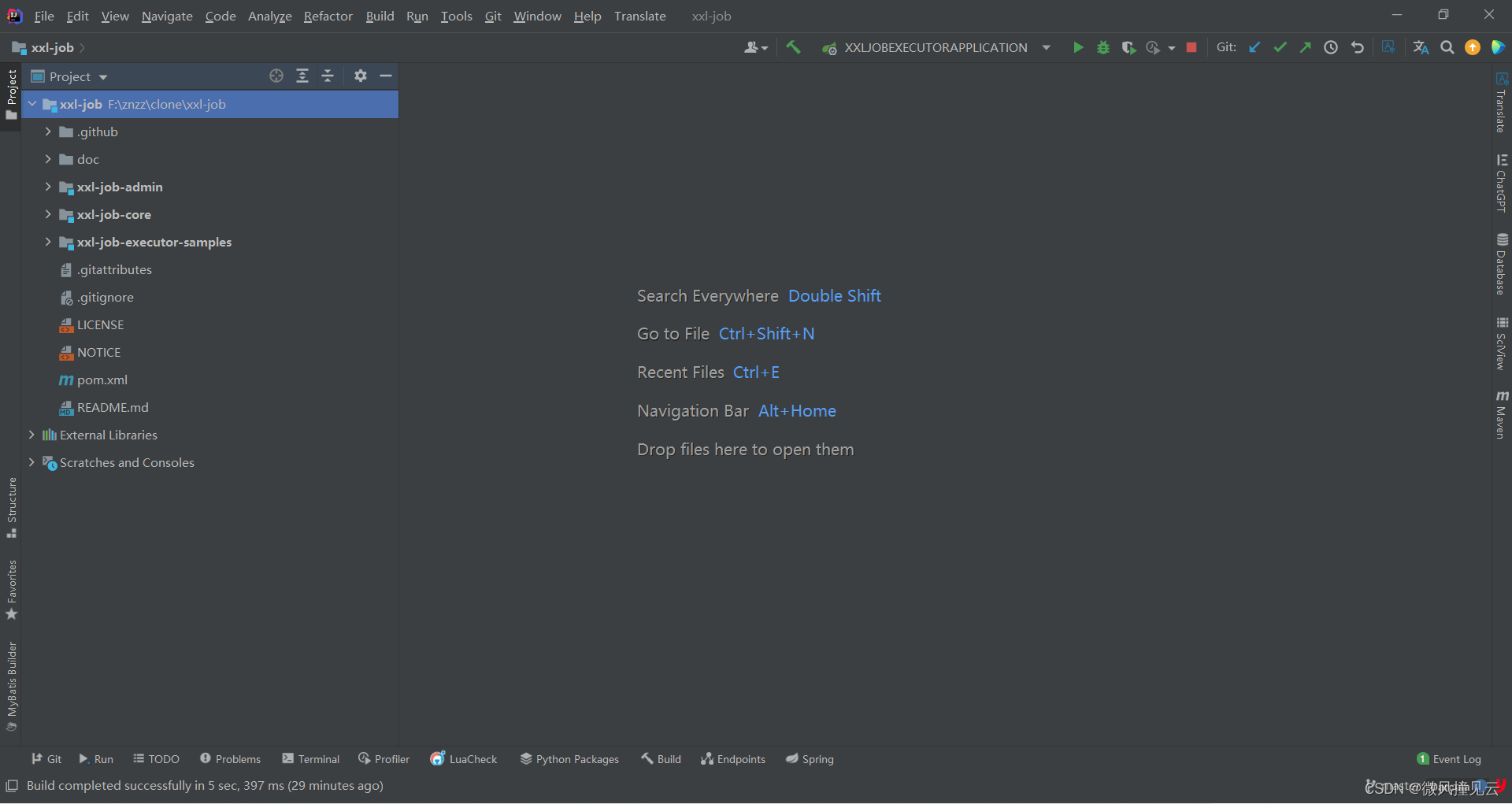The image size is (1512, 804).
Task: Open SciView side panel
Action: [1502, 343]
